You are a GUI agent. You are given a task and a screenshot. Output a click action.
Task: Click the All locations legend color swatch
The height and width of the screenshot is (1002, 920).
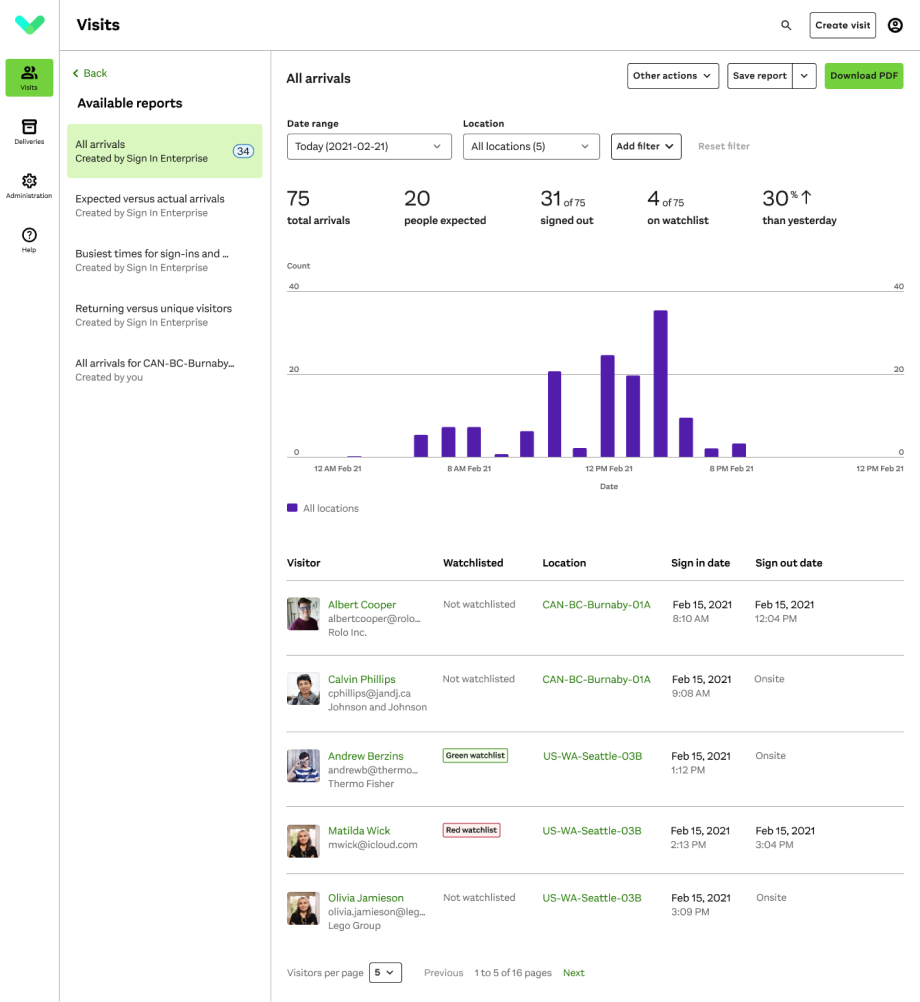(292, 508)
